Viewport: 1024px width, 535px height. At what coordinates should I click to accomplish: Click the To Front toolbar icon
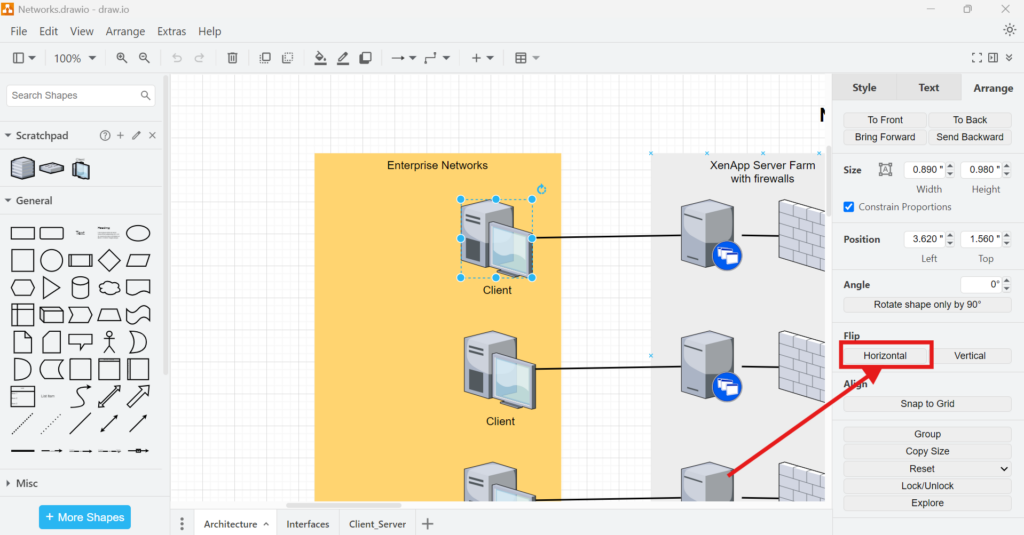[x=265, y=58]
